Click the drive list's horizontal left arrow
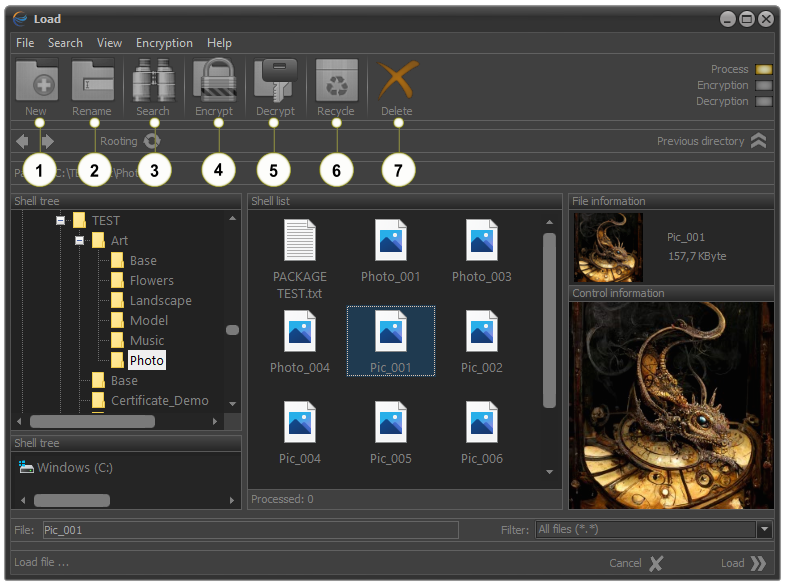 pos(23,500)
